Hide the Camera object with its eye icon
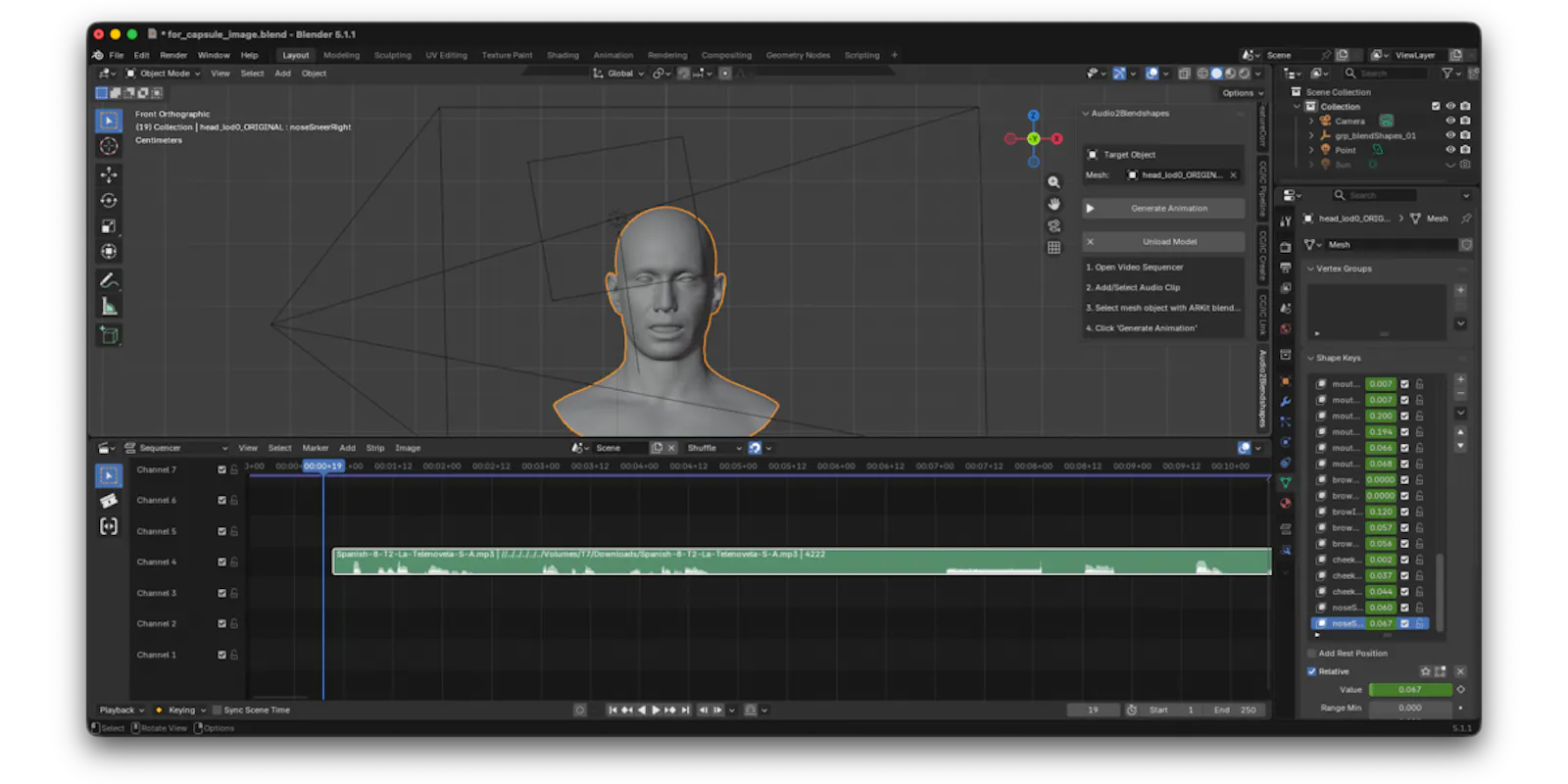Screen dimensions: 1568x784 pos(1450,121)
